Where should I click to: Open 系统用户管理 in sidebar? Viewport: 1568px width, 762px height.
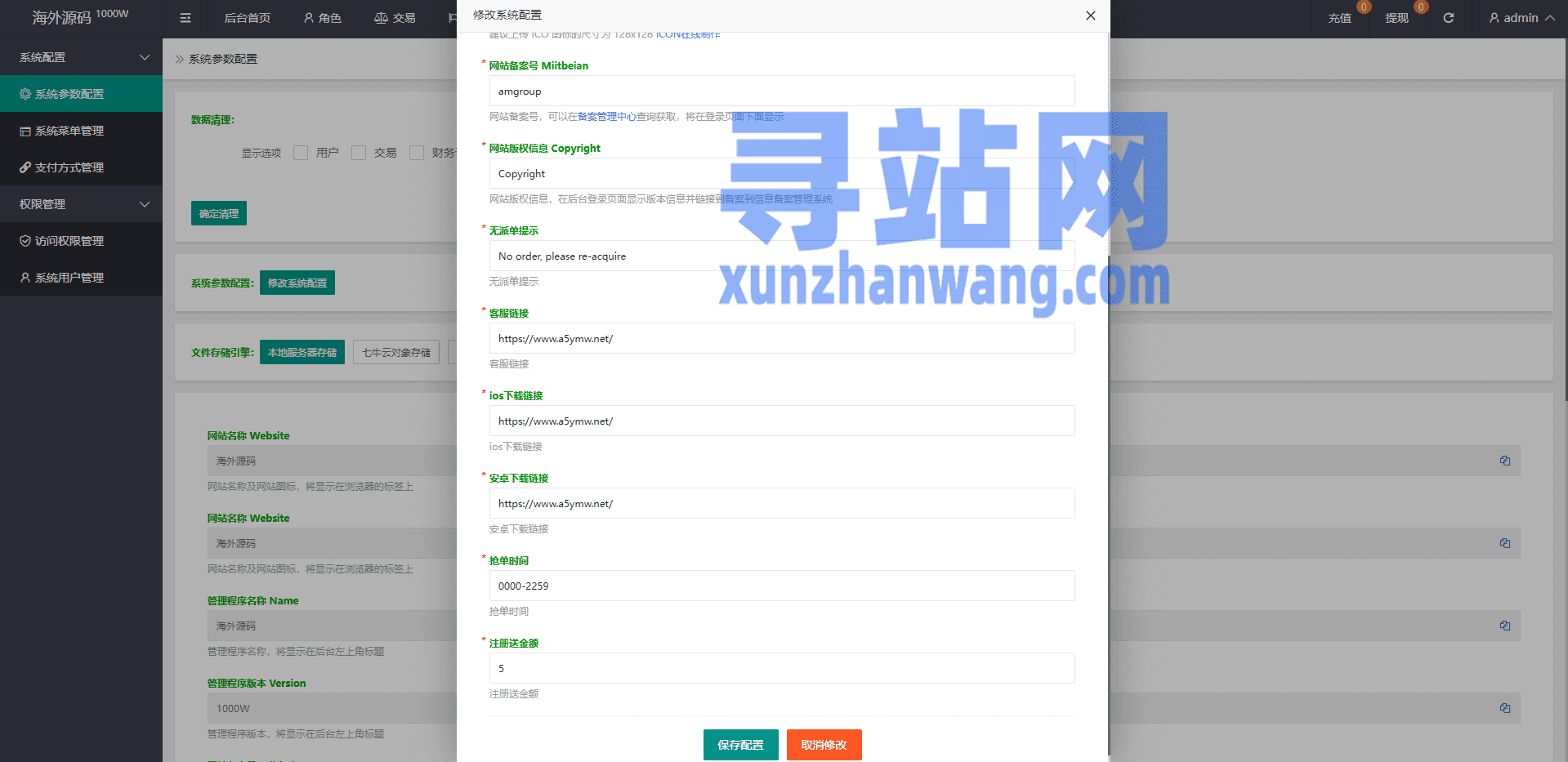[x=81, y=278]
